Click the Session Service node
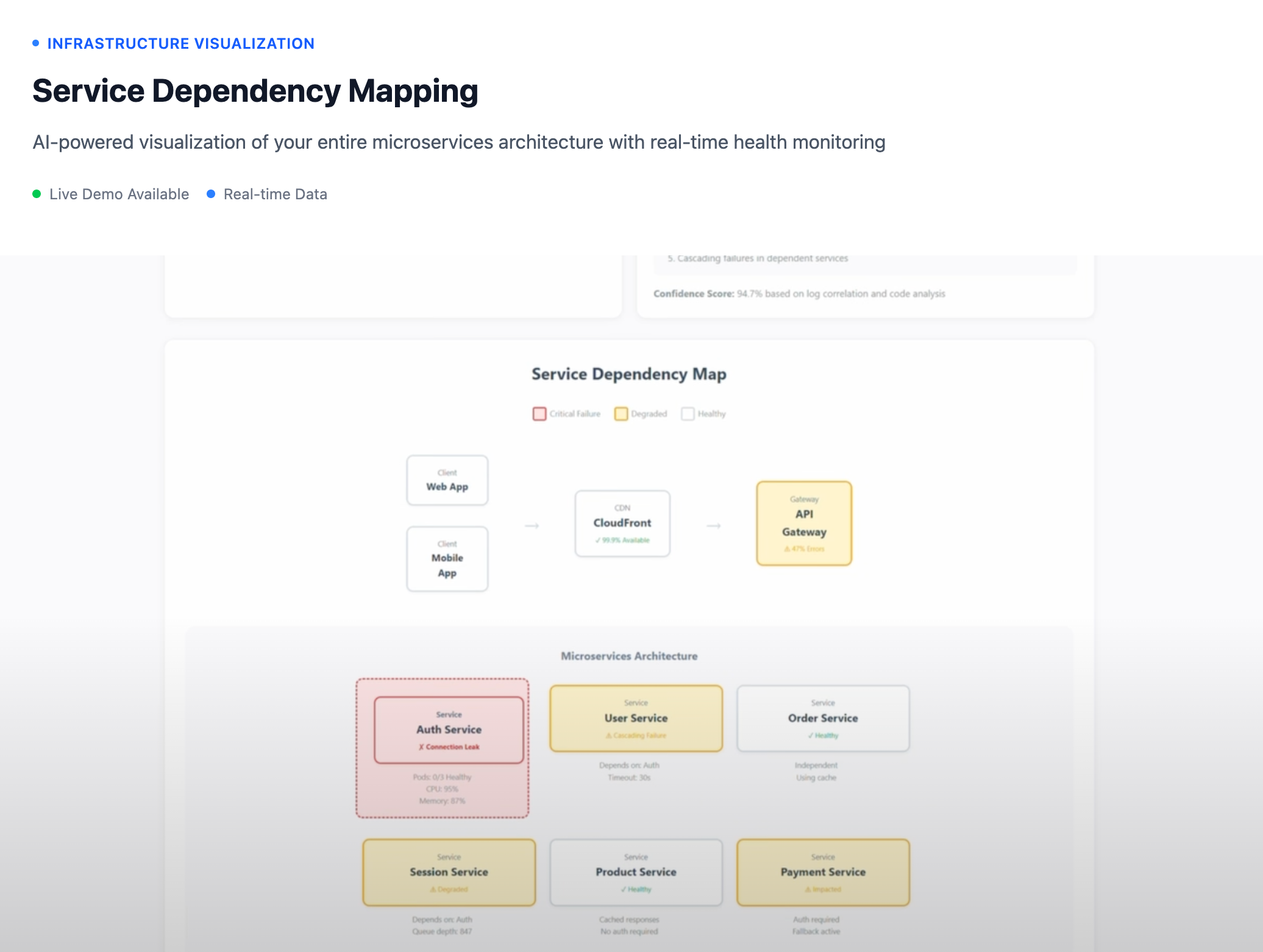1263x952 pixels. (x=449, y=872)
